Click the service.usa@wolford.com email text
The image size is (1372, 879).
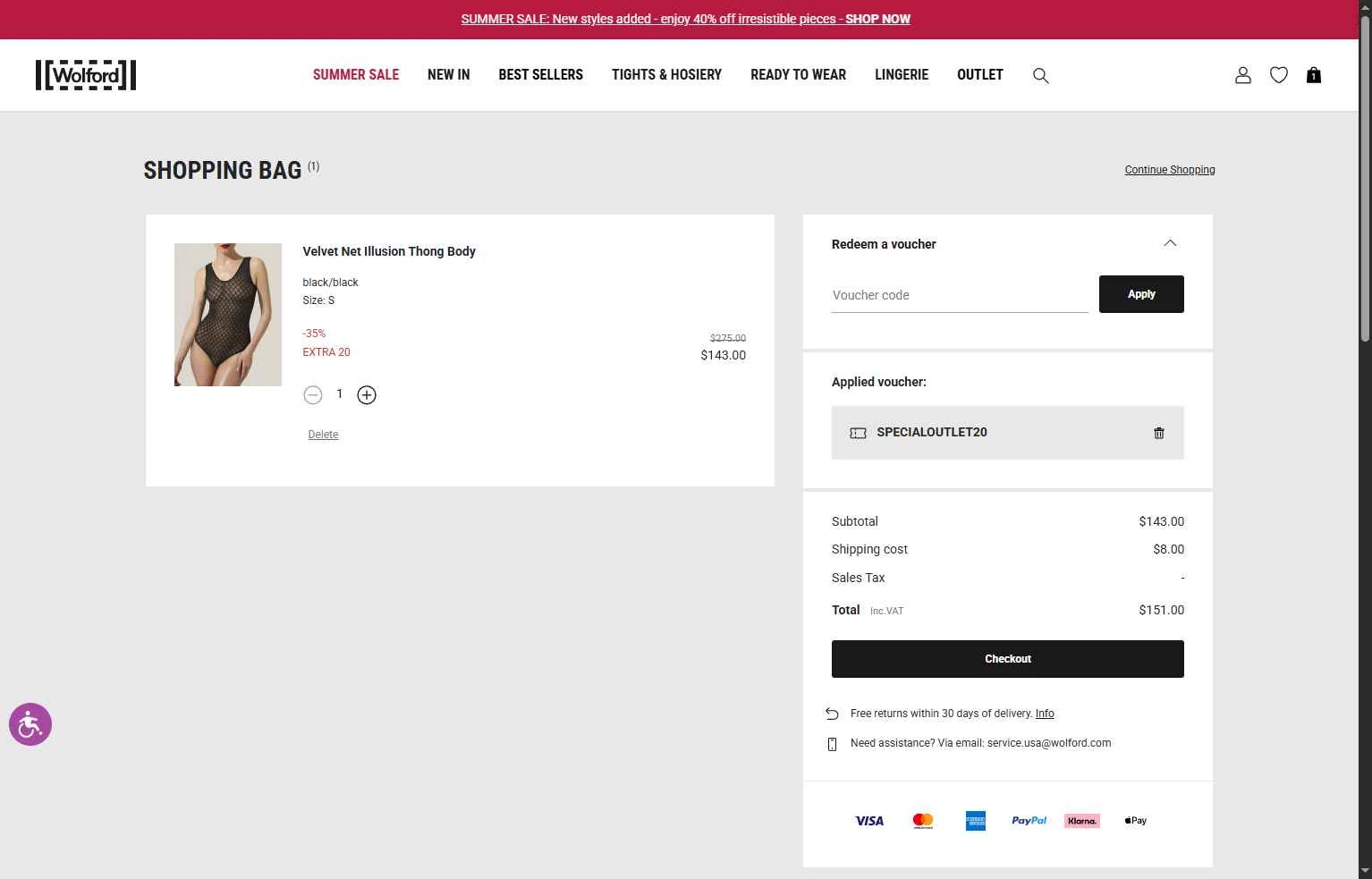(1049, 743)
